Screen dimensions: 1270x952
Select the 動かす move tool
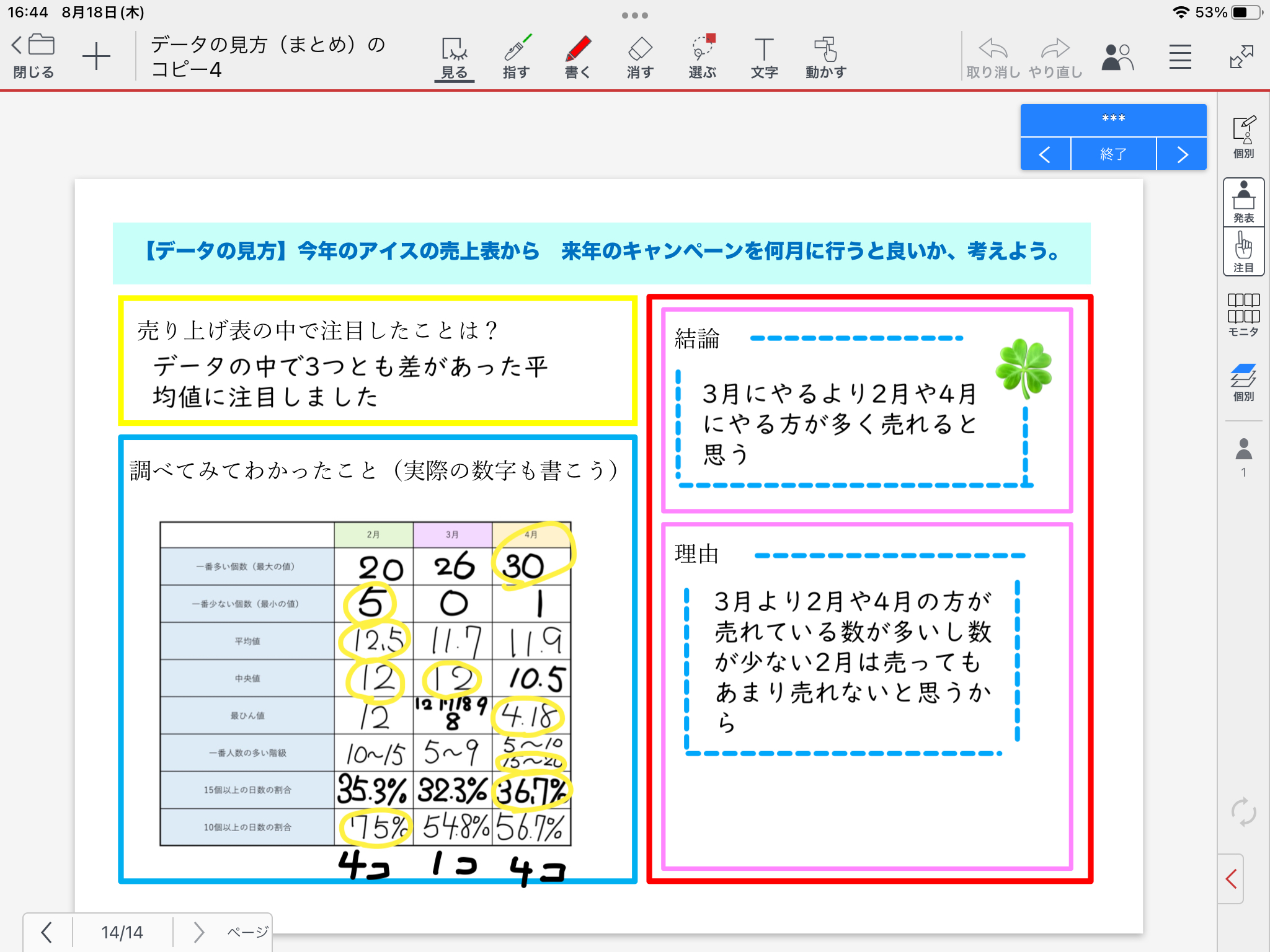pyautogui.click(x=825, y=57)
